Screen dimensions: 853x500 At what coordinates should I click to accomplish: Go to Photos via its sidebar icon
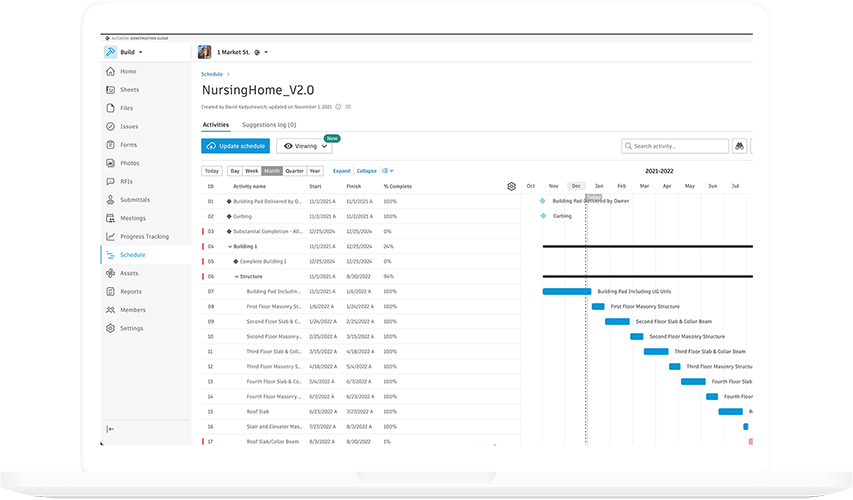tap(110, 163)
